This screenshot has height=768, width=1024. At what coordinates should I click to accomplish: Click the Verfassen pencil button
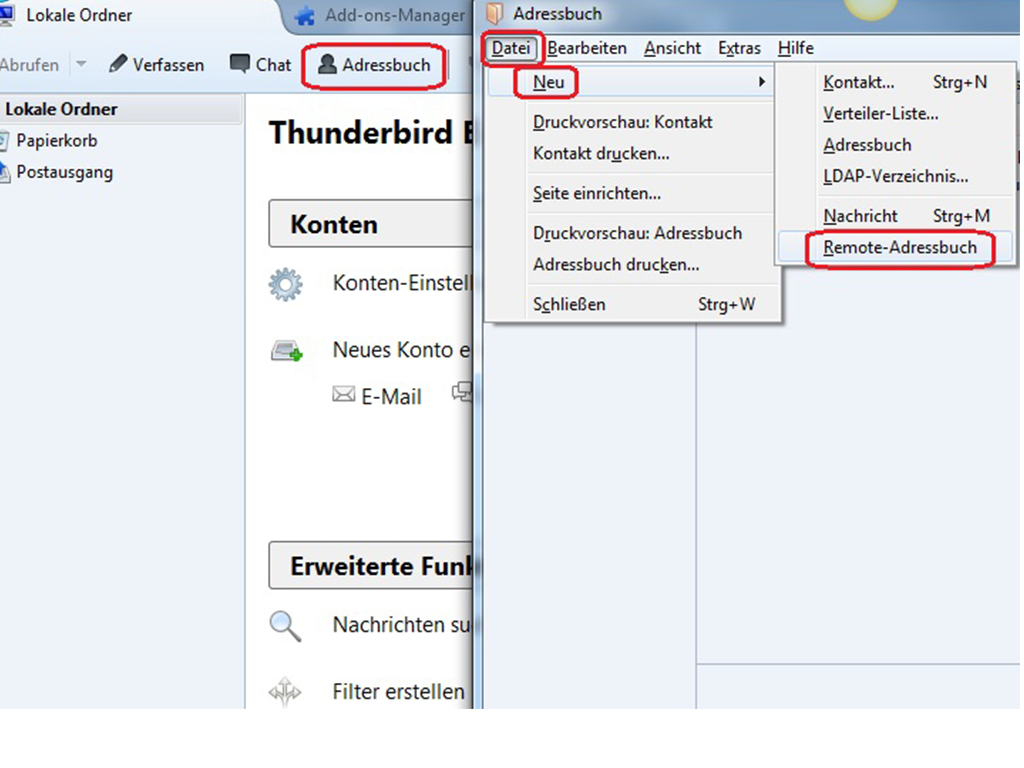point(156,65)
